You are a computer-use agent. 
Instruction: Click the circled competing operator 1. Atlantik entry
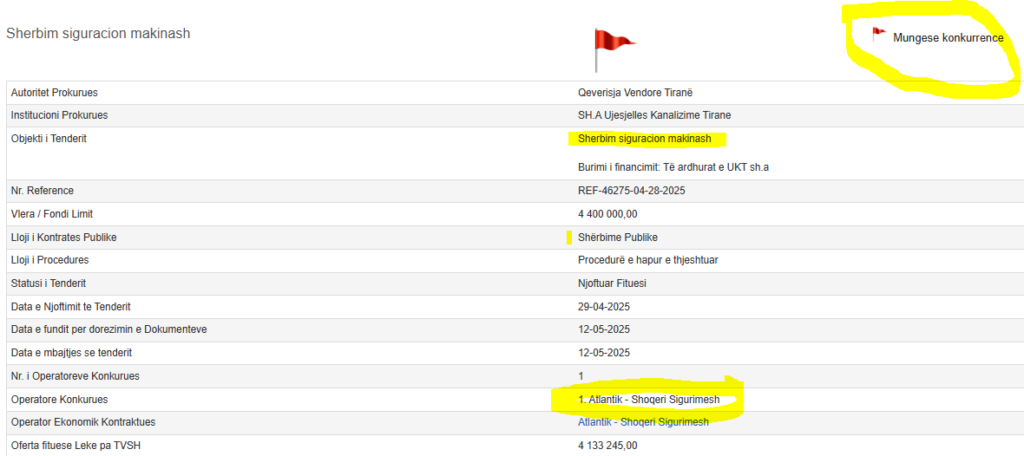pos(647,400)
